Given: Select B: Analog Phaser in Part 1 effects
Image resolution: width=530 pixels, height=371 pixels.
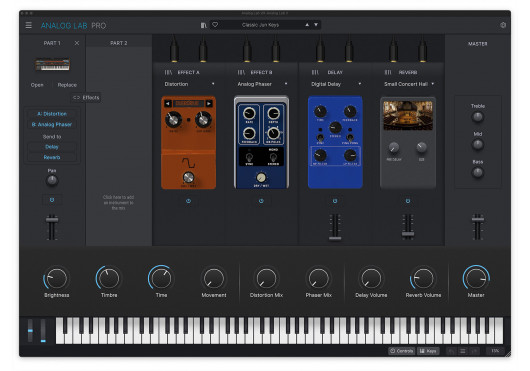Looking at the screenshot, I should pyautogui.click(x=52, y=124).
